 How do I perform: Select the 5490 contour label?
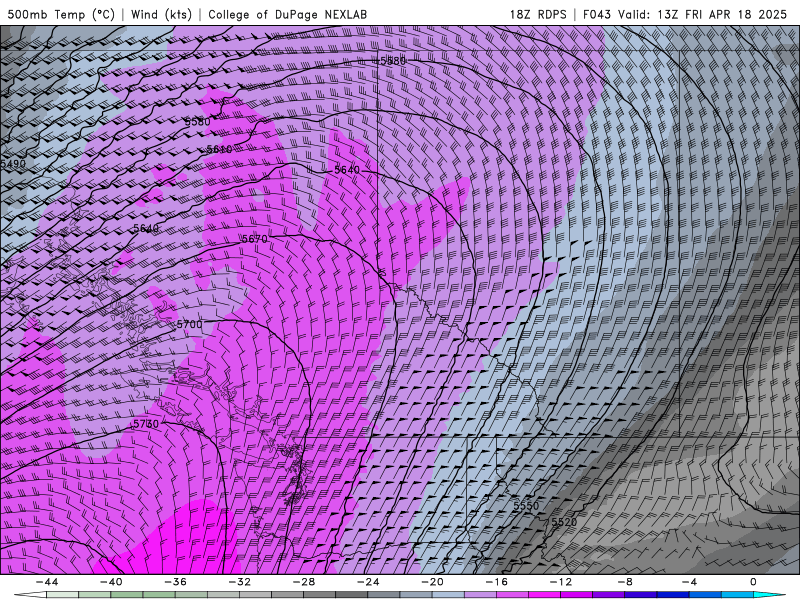[x=13, y=164]
